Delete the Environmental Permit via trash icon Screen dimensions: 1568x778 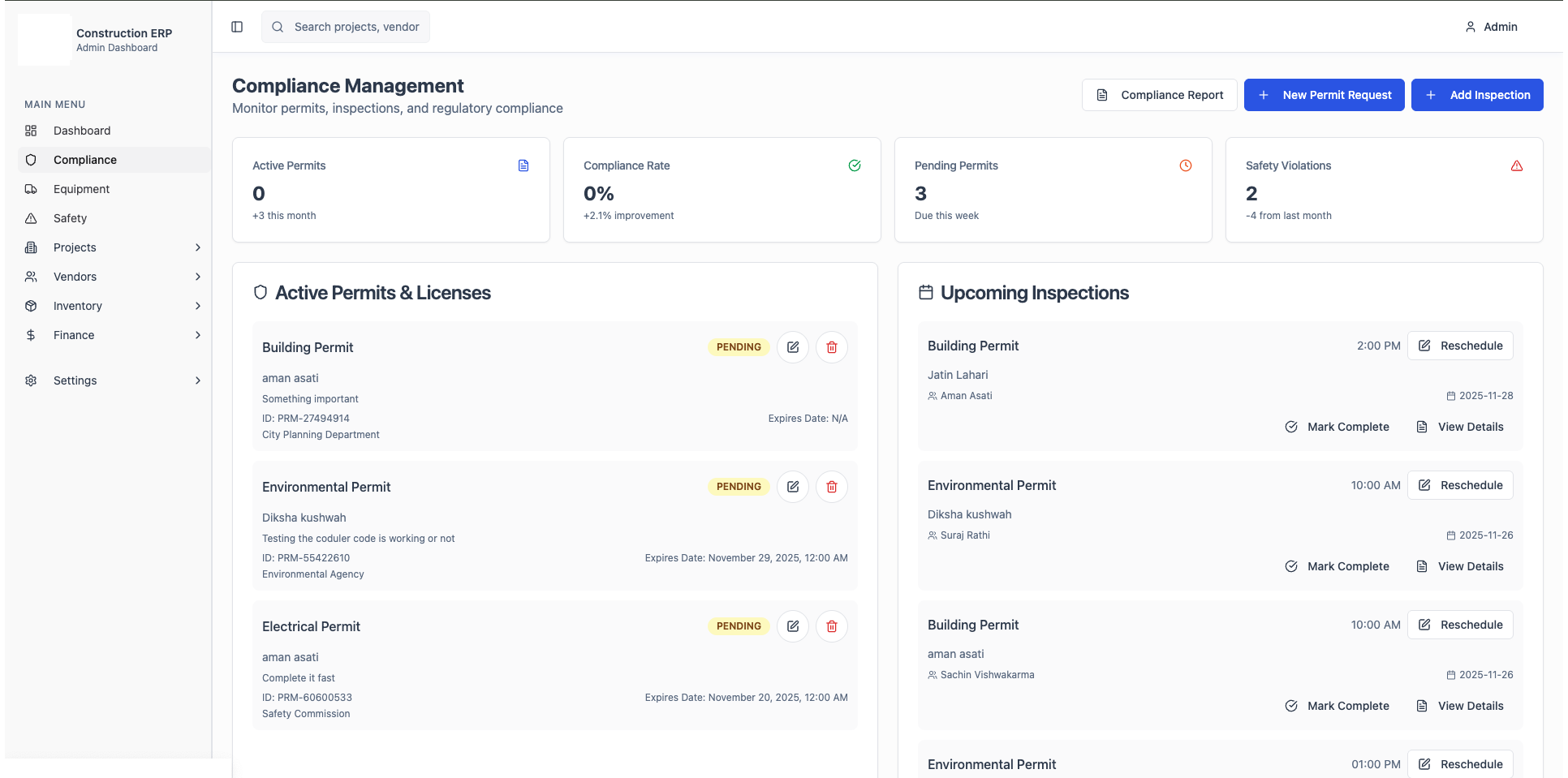831,487
